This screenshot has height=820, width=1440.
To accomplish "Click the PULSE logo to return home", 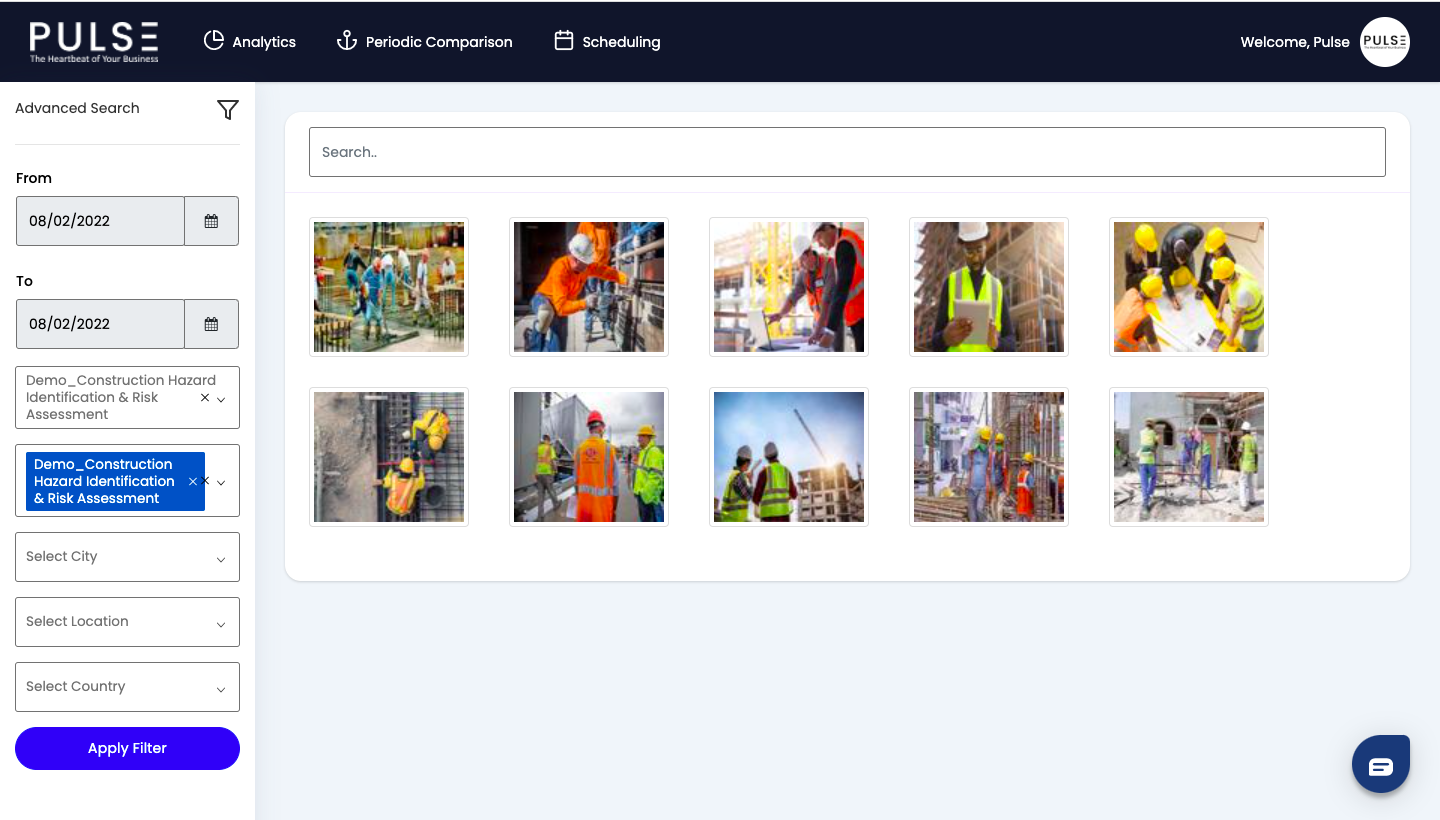I will pyautogui.click(x=94, y=41).
